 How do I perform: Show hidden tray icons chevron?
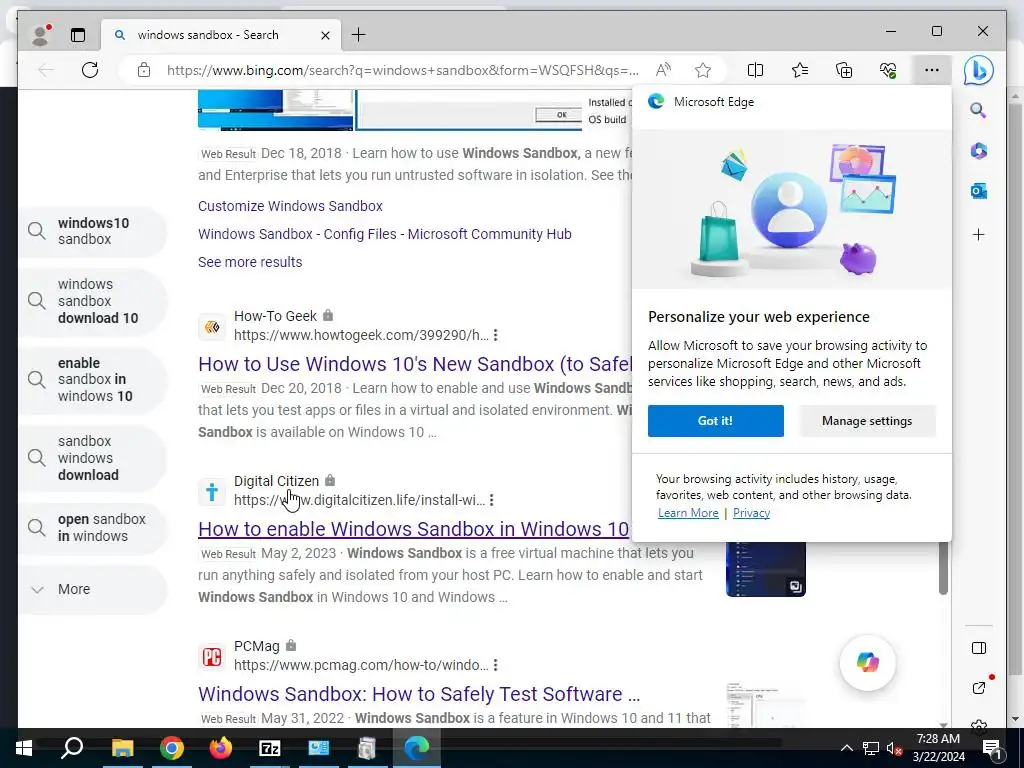(846, 748)
